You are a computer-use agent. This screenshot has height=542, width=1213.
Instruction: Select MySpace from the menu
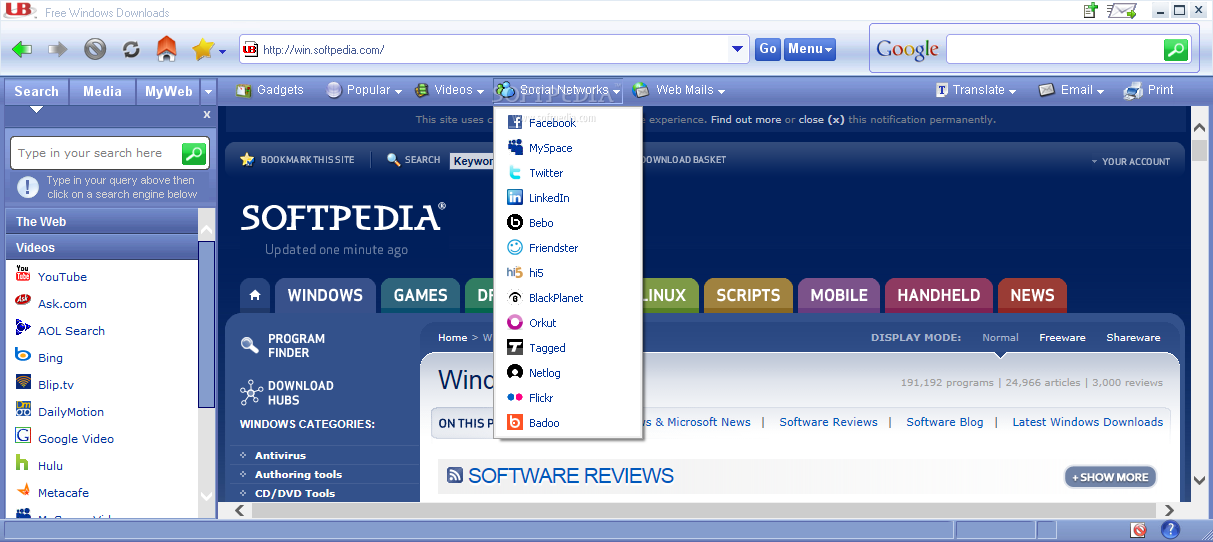point(568,148)
